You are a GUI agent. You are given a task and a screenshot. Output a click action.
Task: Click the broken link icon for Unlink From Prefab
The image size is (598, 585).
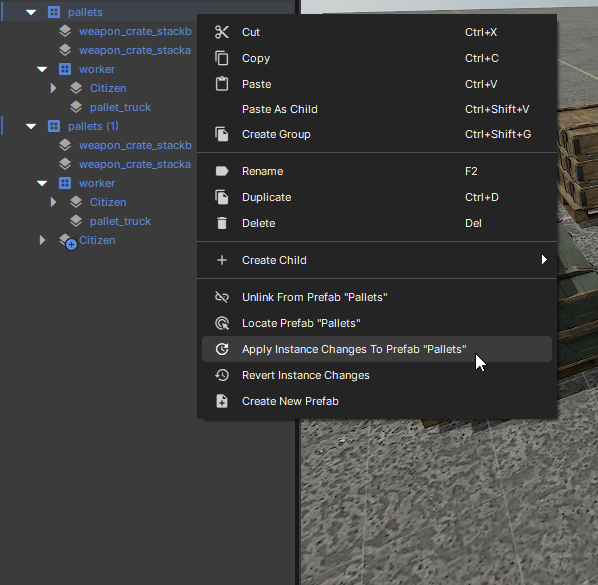pyautogui.click(x=222, y=297)
